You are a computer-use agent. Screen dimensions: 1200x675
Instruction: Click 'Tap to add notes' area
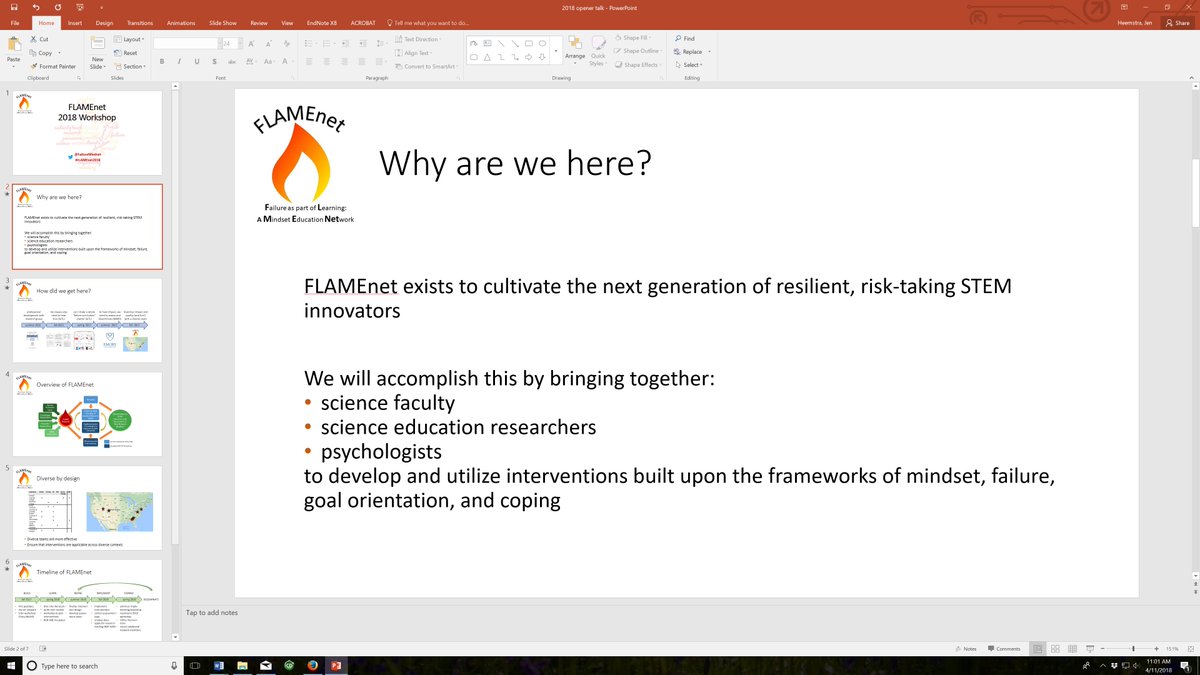point(212,613)
